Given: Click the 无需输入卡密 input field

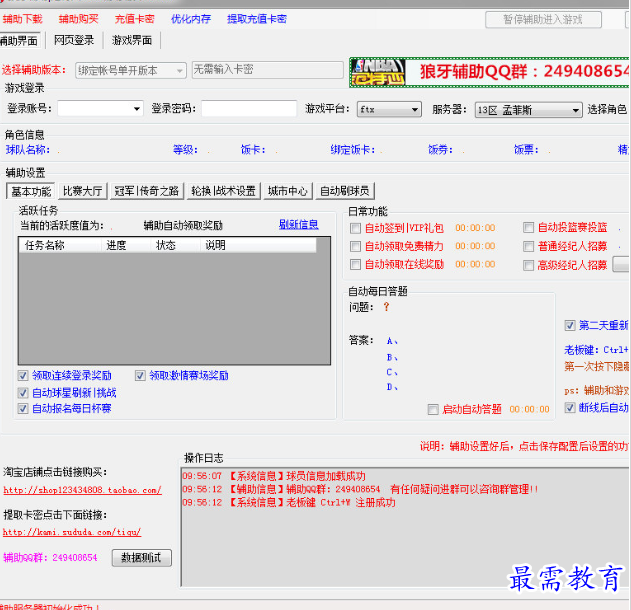Looking at the screenshot, I should [x=268, y=70].
